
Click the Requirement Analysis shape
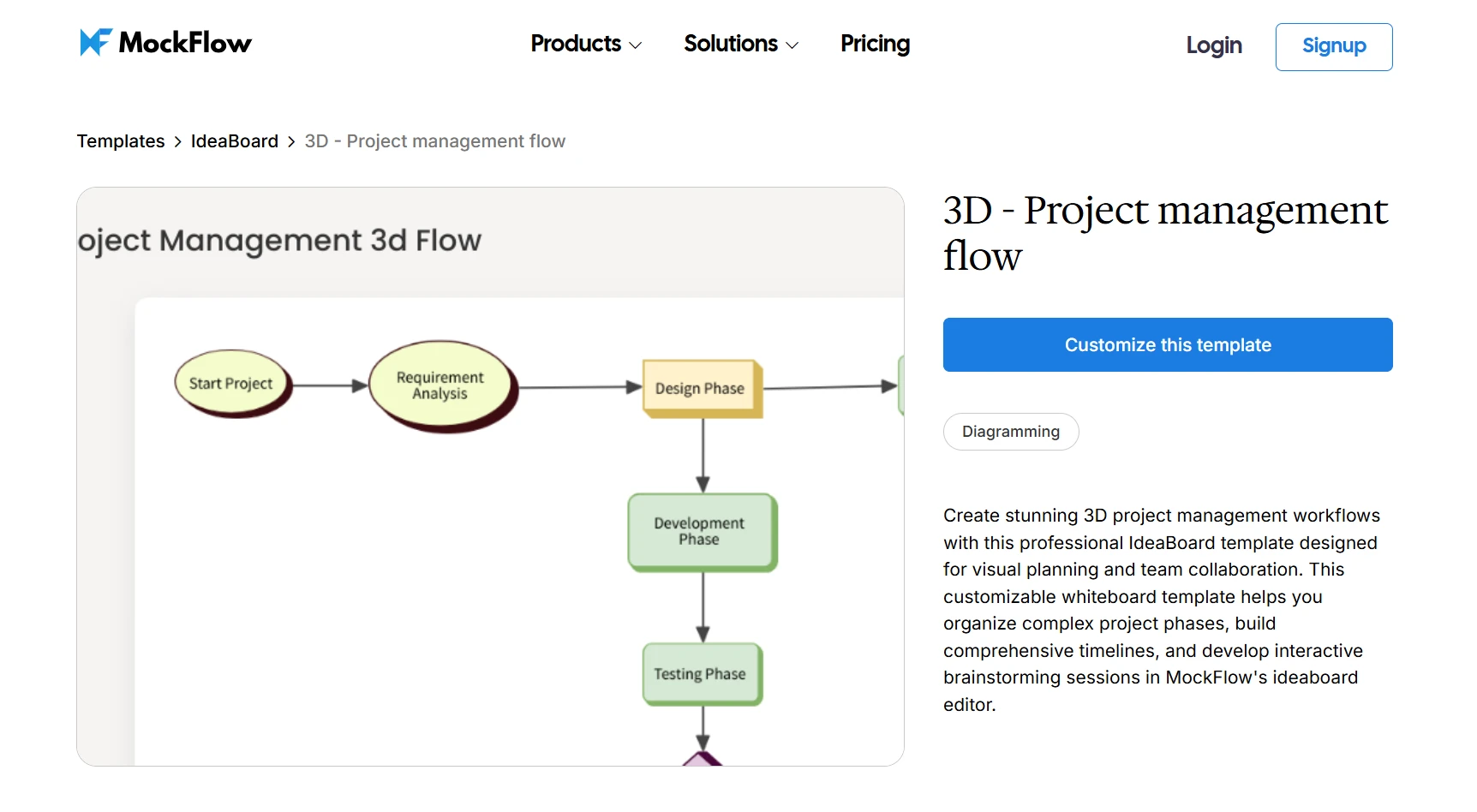(x=440, y=385)
